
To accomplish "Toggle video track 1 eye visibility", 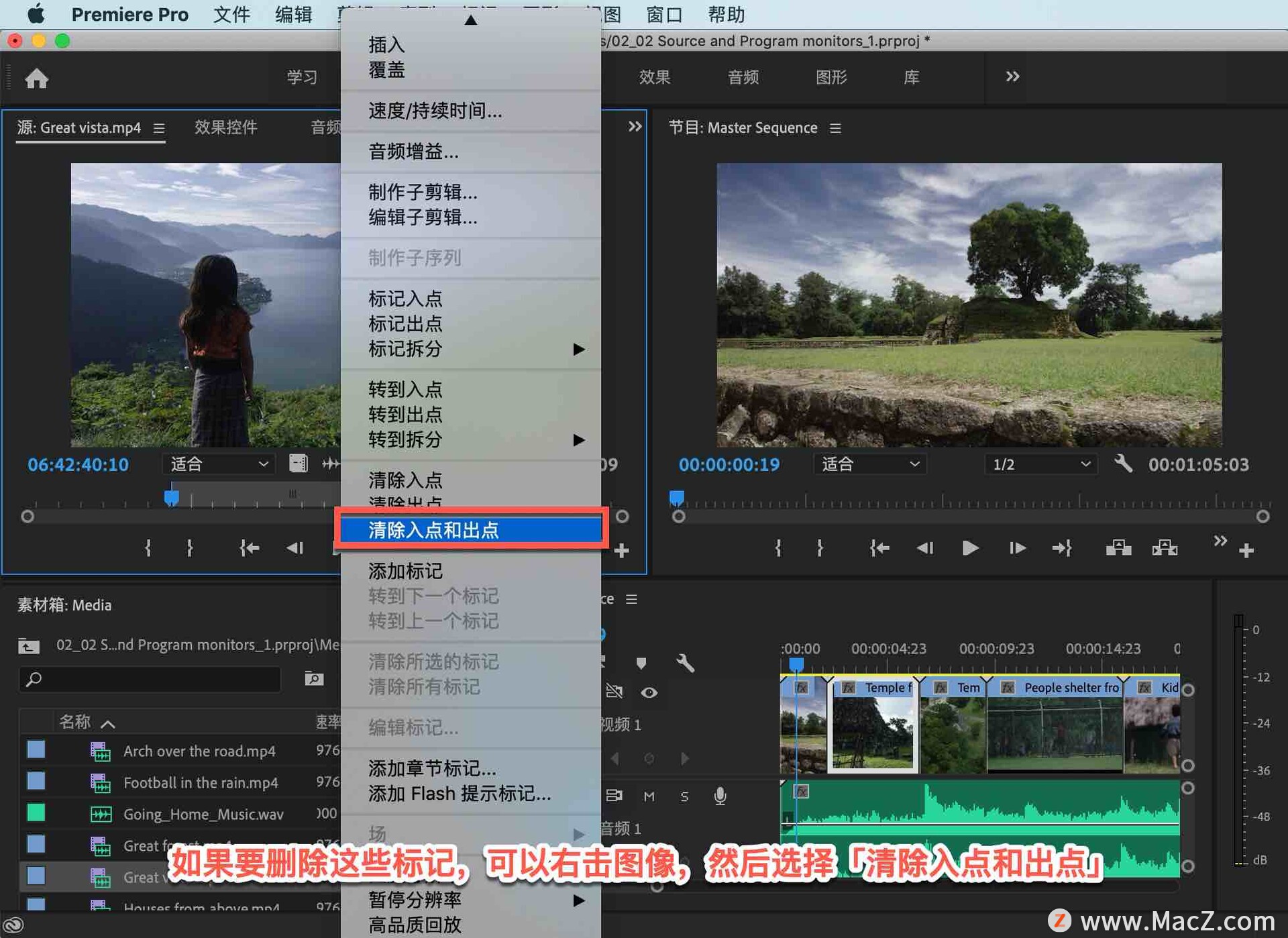I will (x=649, y=692).
